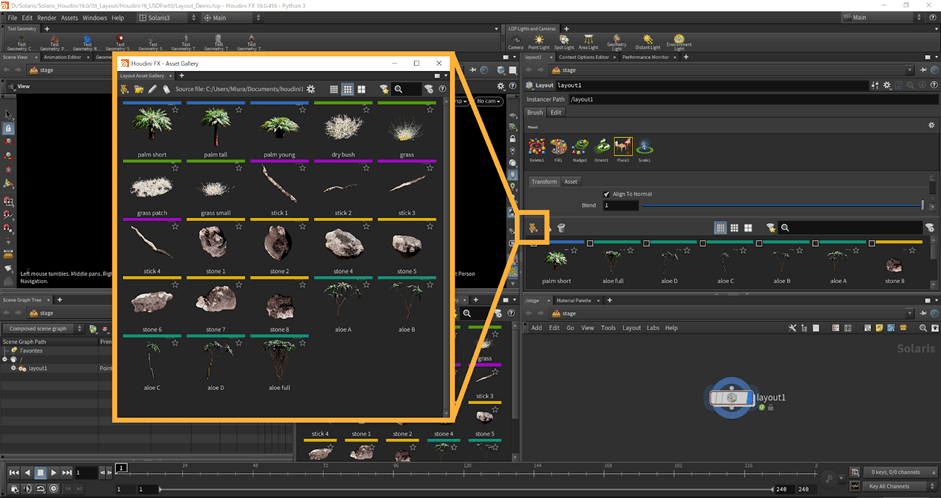Viewport: 941px width, 498px height.
Task: Open the Performance Monitor tab
Action: click(645, 57)
